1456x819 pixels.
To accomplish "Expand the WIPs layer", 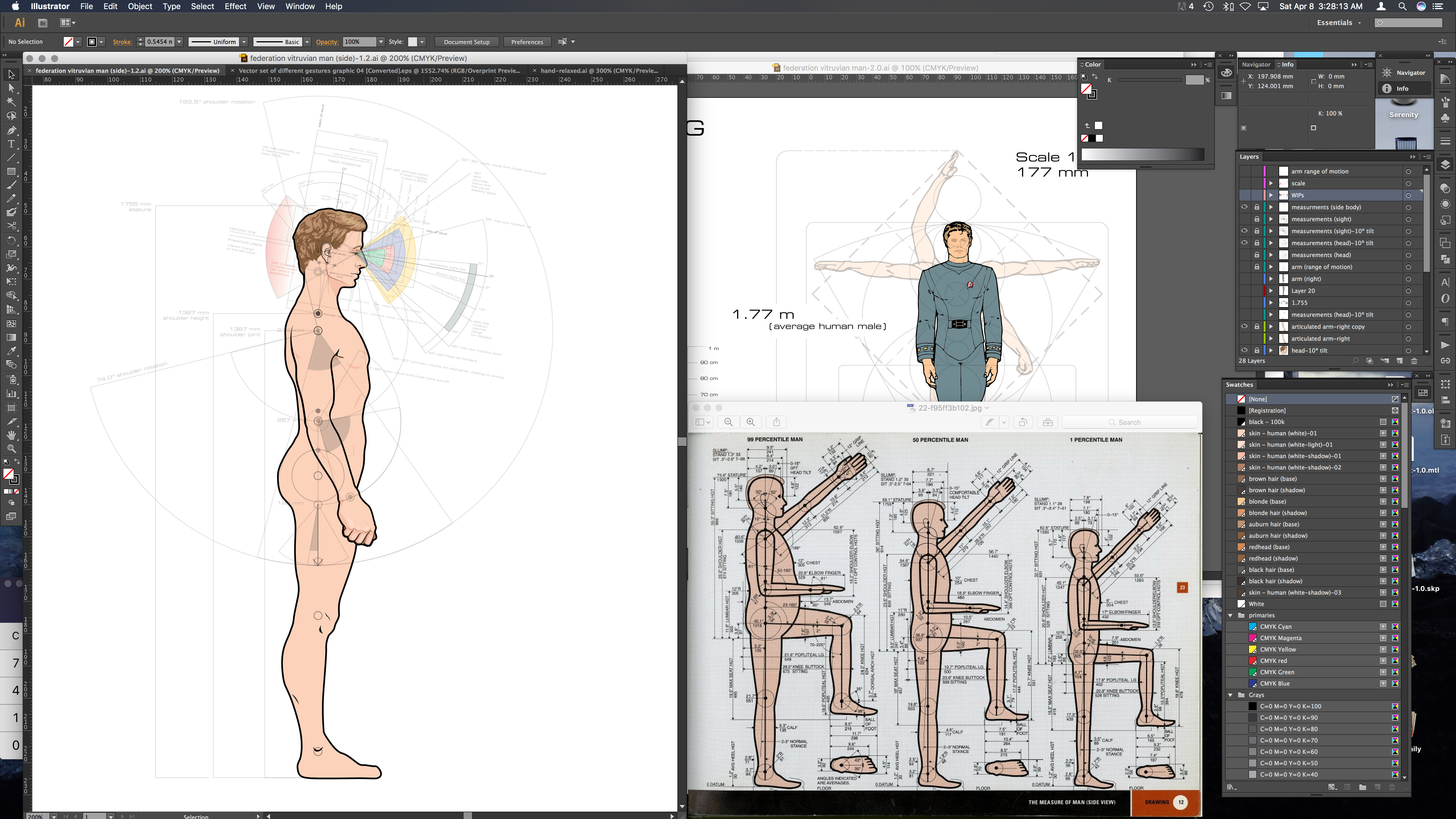I will pos(1271,195).
